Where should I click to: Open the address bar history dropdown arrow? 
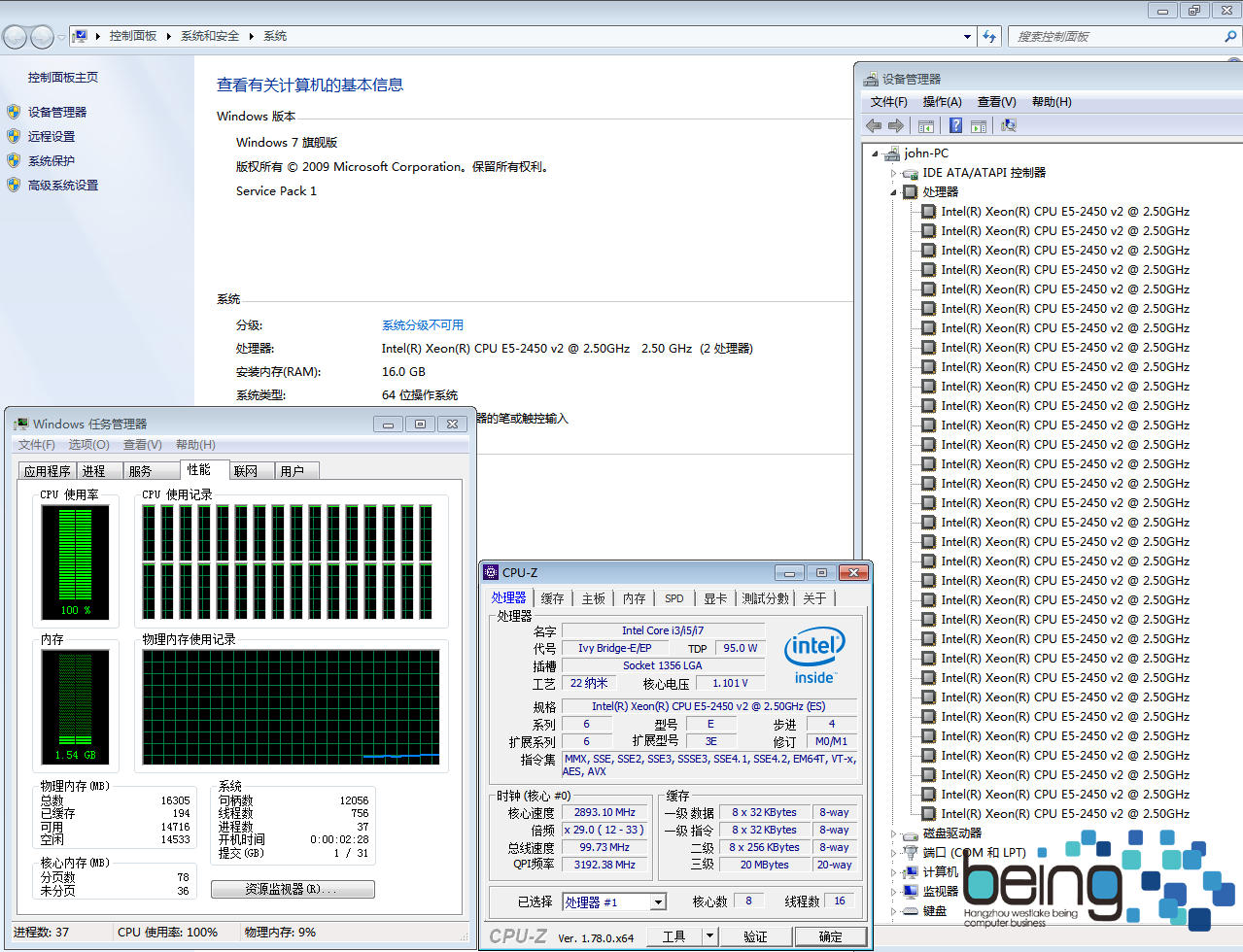tap(967, 36)
